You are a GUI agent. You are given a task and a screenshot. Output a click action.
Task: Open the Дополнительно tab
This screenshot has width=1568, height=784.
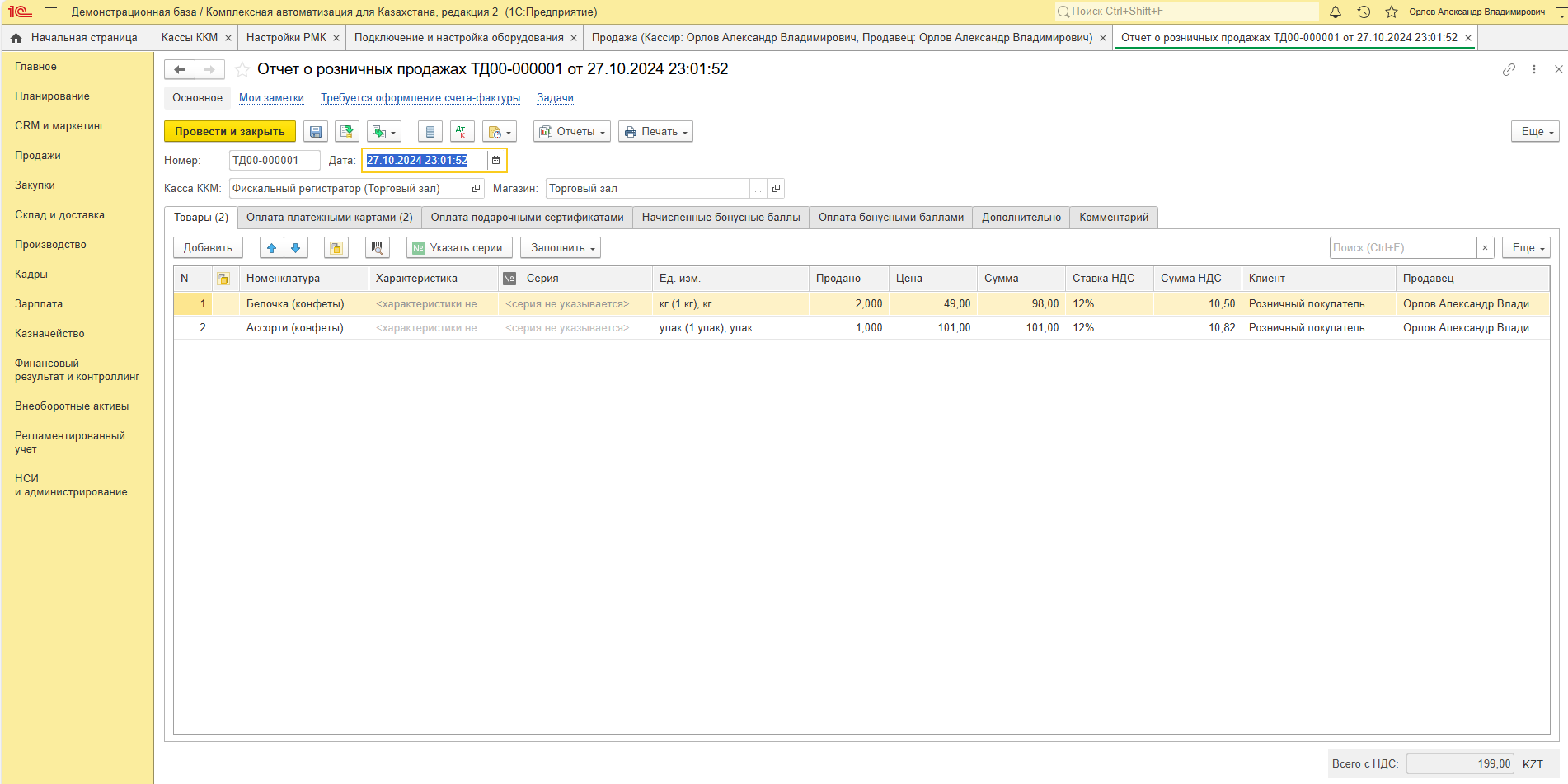pyautogui.click(x=1021, y=218)
